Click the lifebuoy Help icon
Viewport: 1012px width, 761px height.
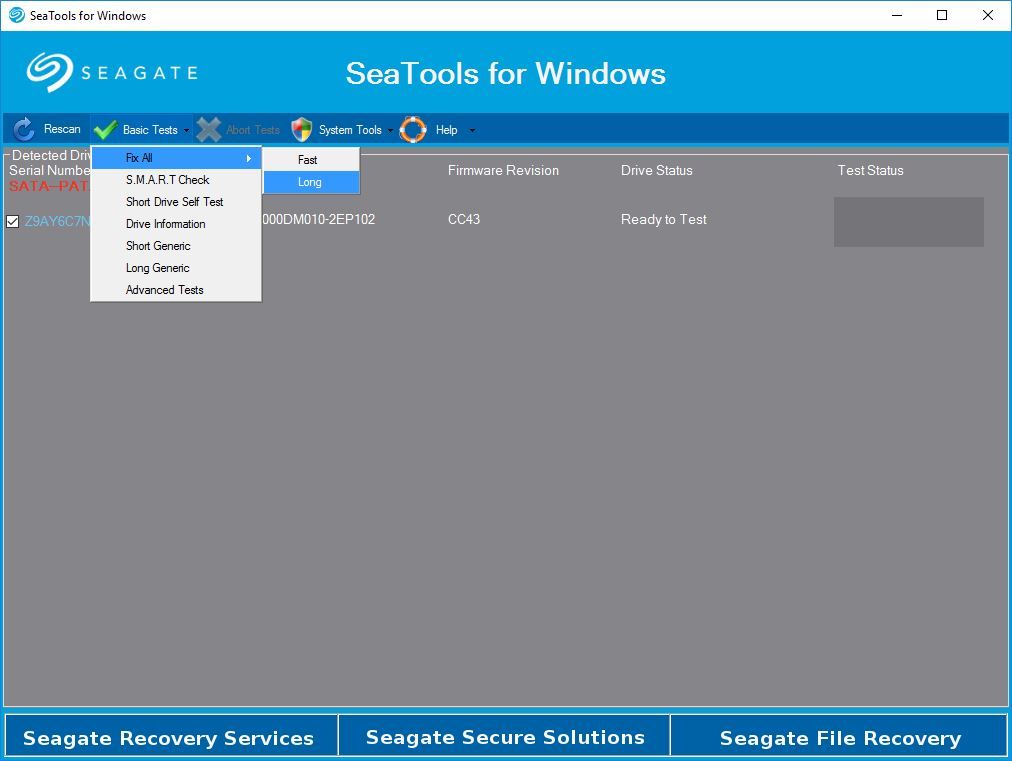click(x=413, y=130)
